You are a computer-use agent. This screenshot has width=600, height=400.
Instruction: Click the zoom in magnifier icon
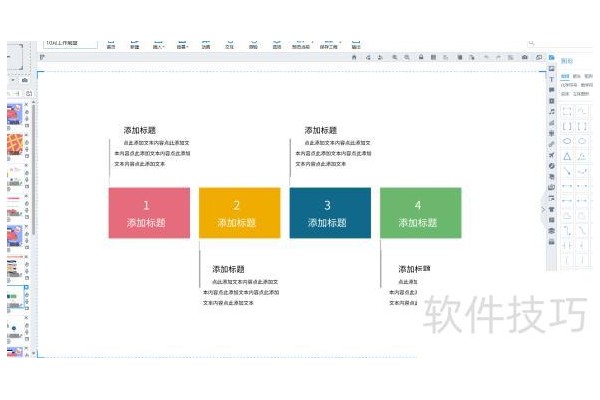(x=395, y=57)
